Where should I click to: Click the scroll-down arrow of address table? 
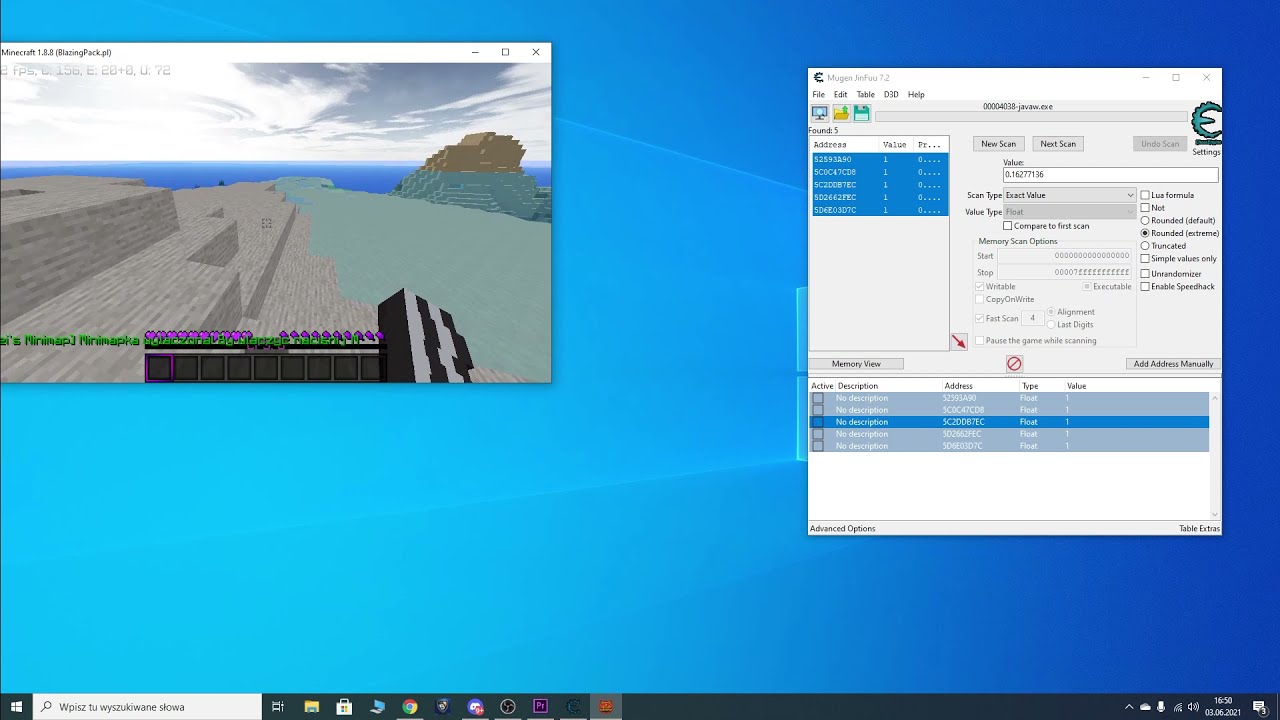click(x=1215, y=517)
